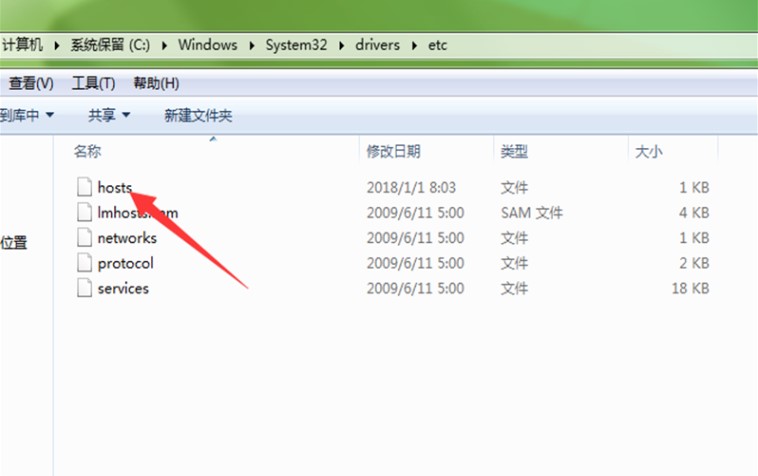
Task: Sort by the 类型 column header
Action: point(514,152)
